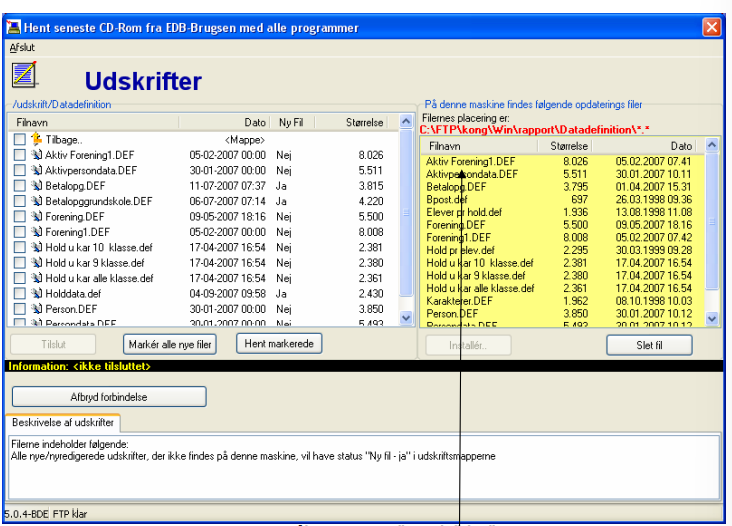Click file icon of Aktivpersondata.DEF
This screenshot has width=732, height=526.
[36, 170]
